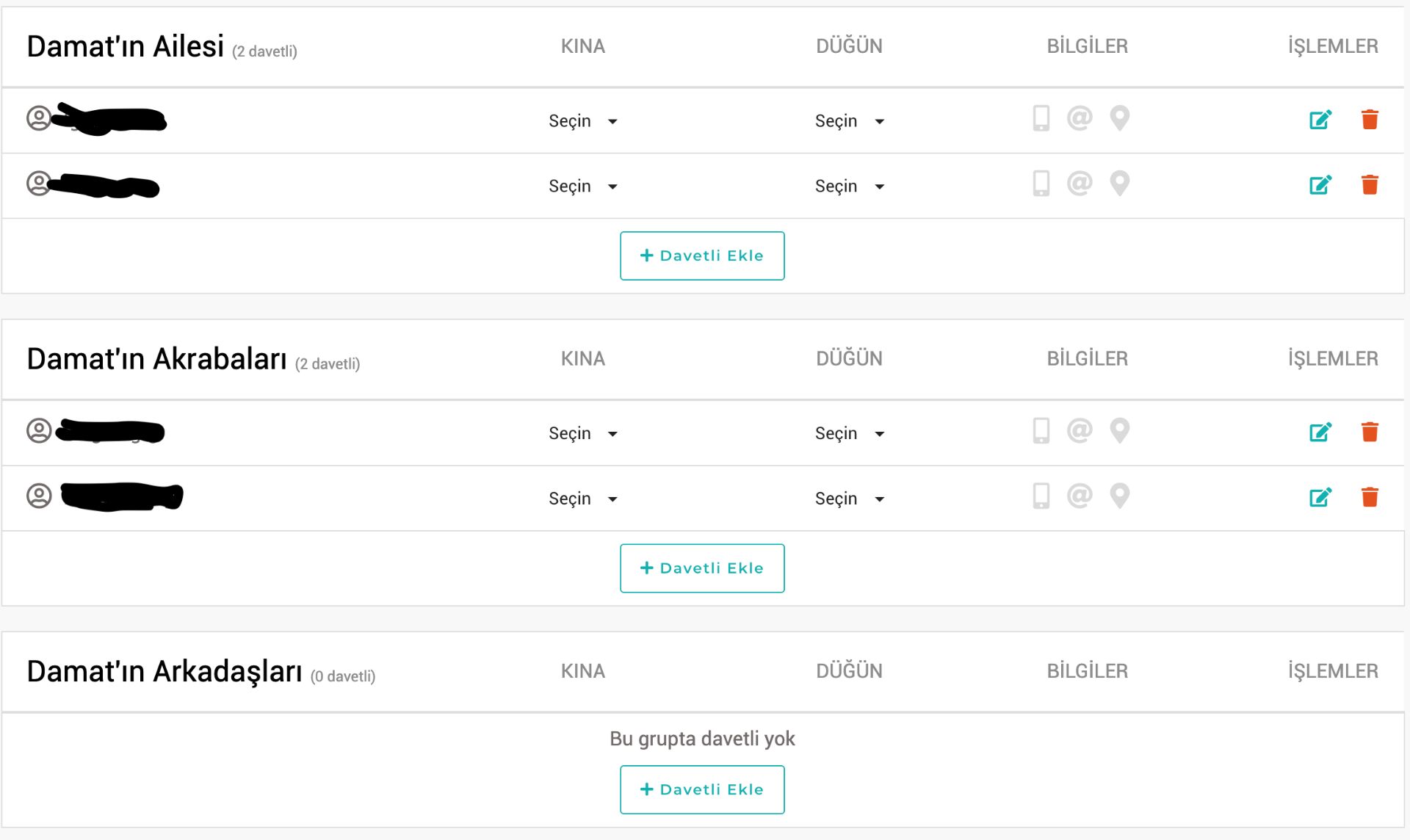
Task: Delete the second guest in Damat'ın Ailesi
Action: [x=1370, y=185]
